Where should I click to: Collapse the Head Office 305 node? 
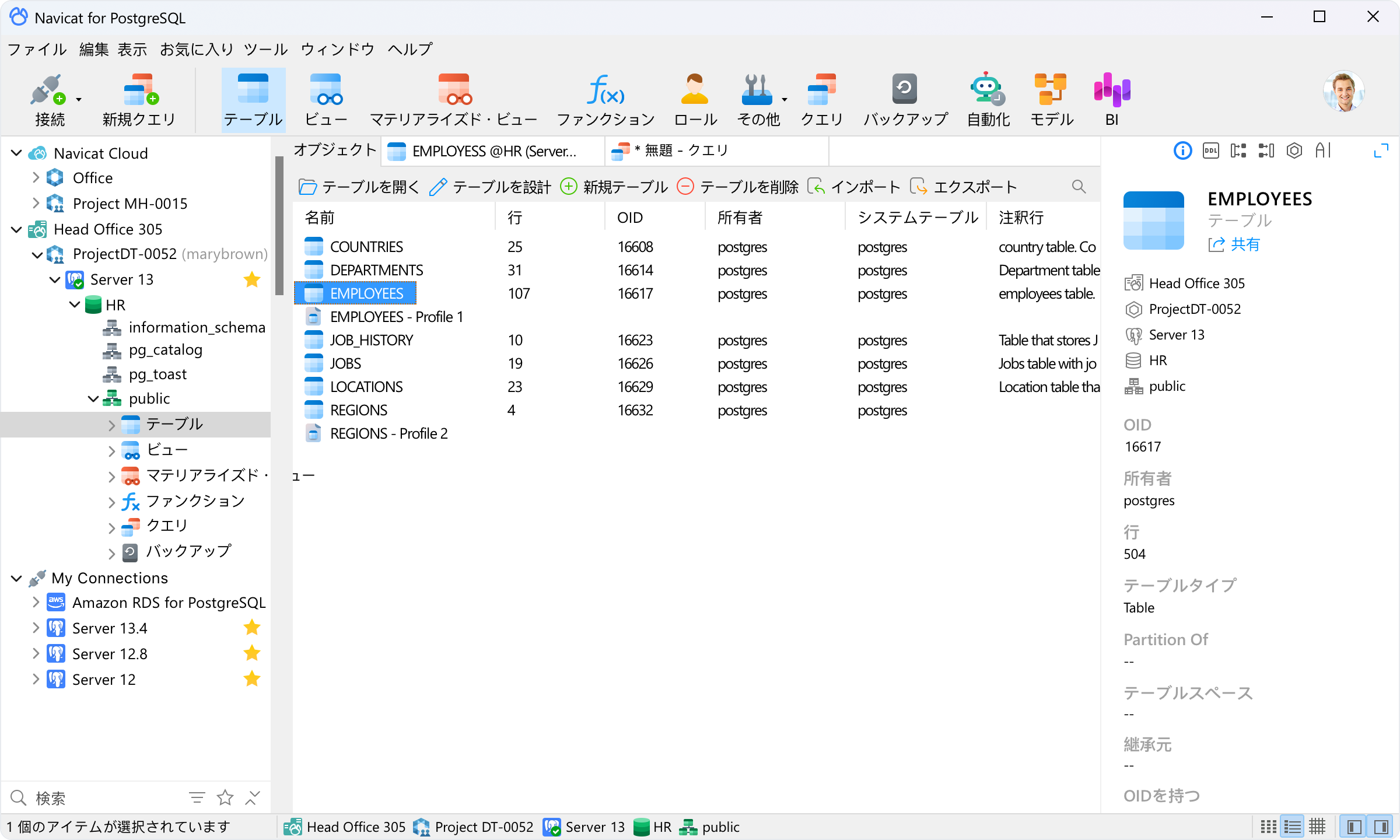click(x=16, y=229)
